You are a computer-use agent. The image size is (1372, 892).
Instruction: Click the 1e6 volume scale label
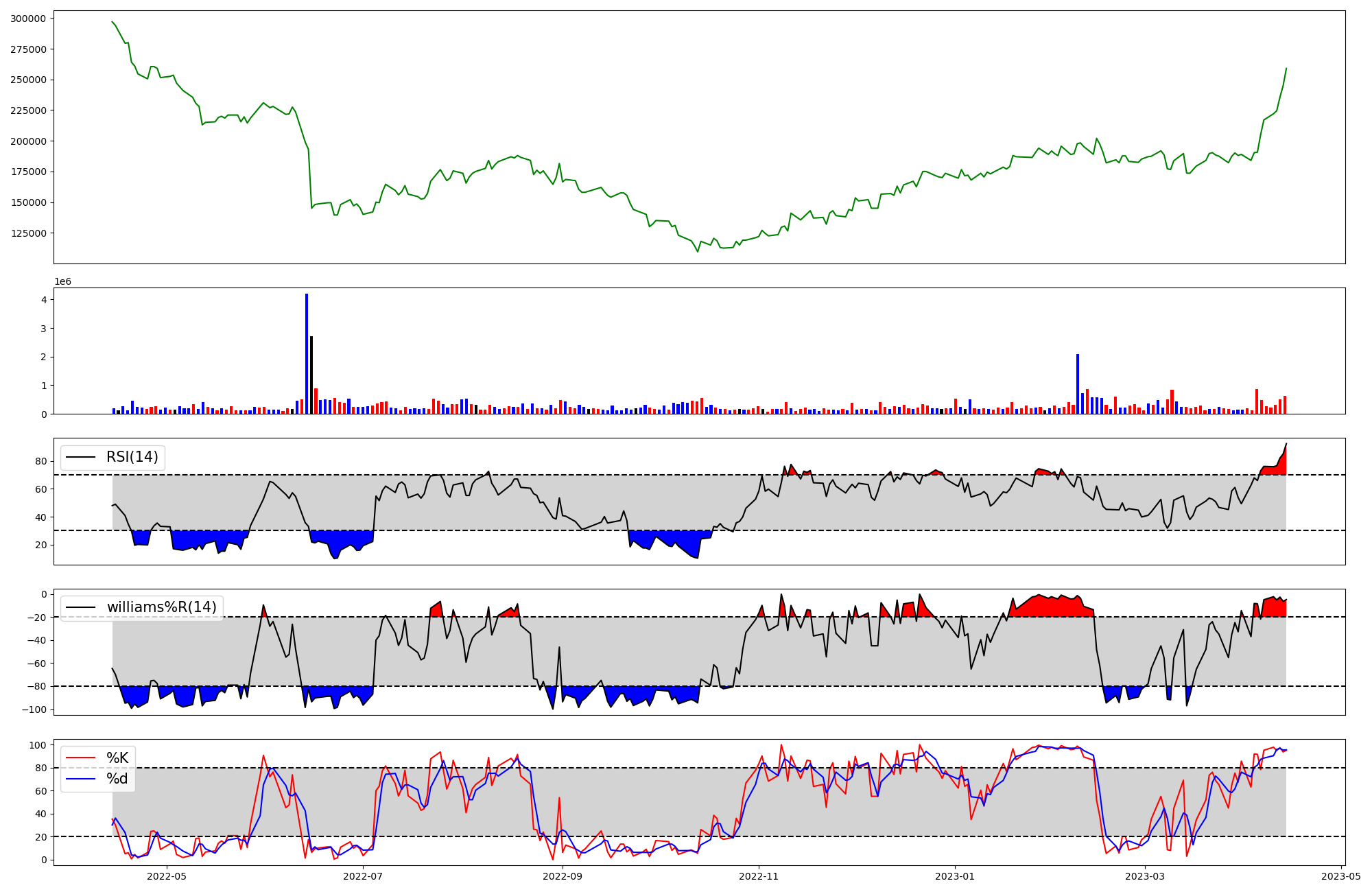pos(62,282)
